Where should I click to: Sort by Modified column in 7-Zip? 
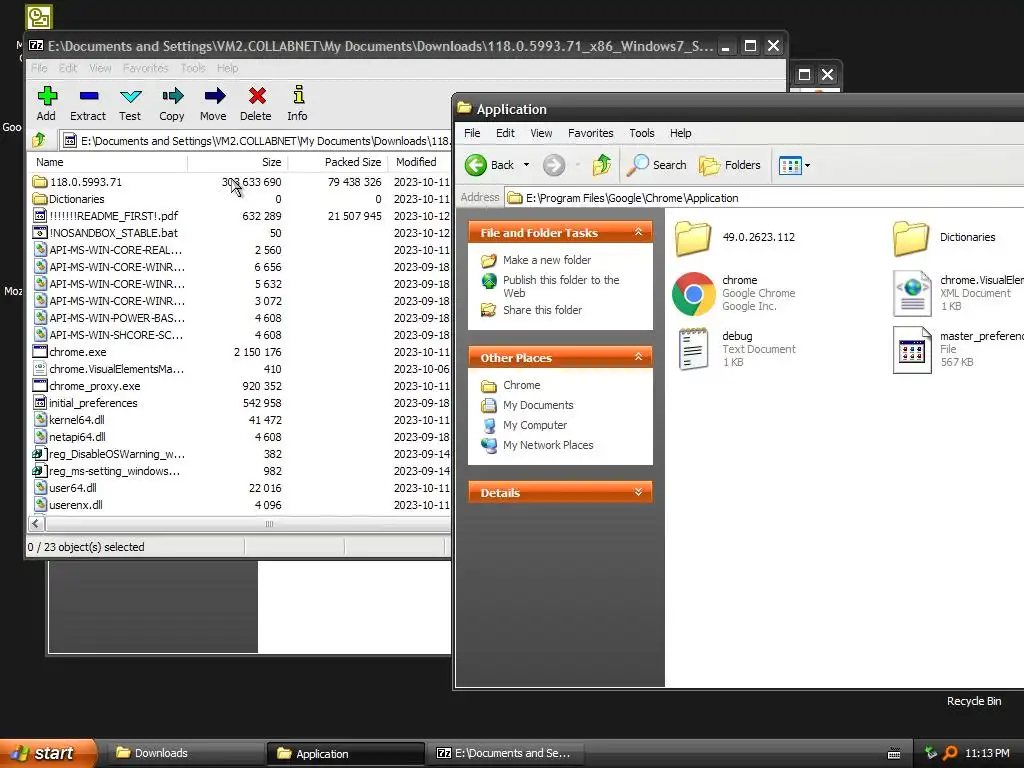[419, 162]
